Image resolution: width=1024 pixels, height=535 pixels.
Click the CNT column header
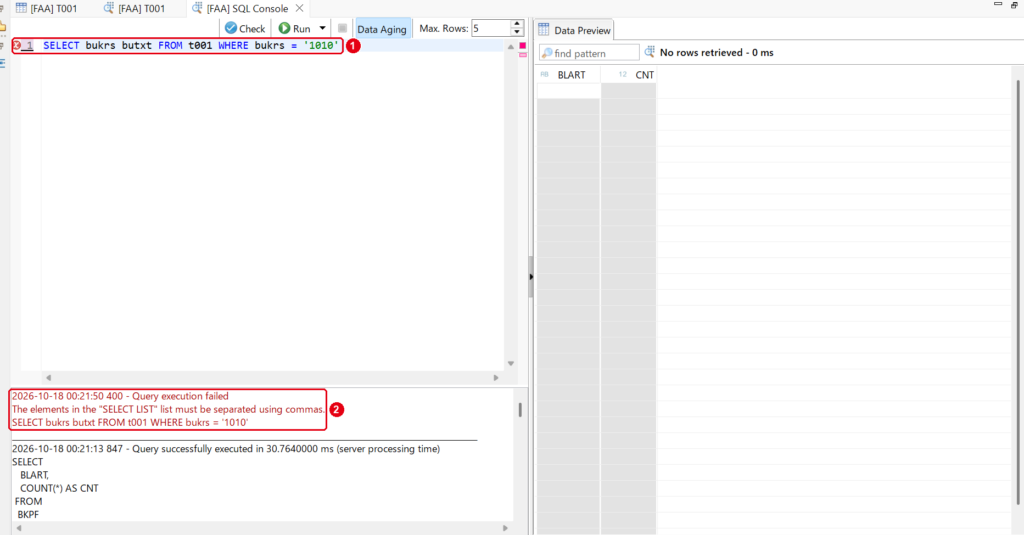click(x=629, y=74)
